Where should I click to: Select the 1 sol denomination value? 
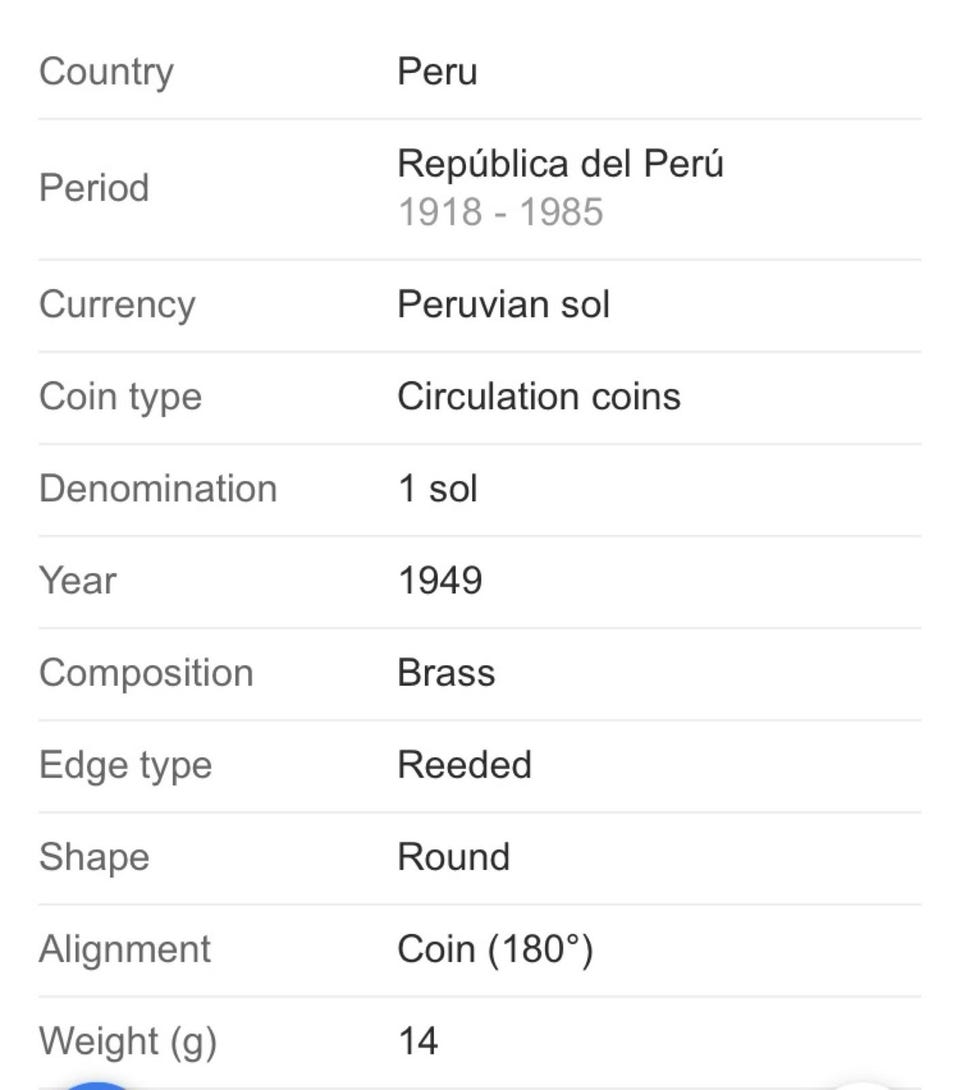click(x=437, y=489)
